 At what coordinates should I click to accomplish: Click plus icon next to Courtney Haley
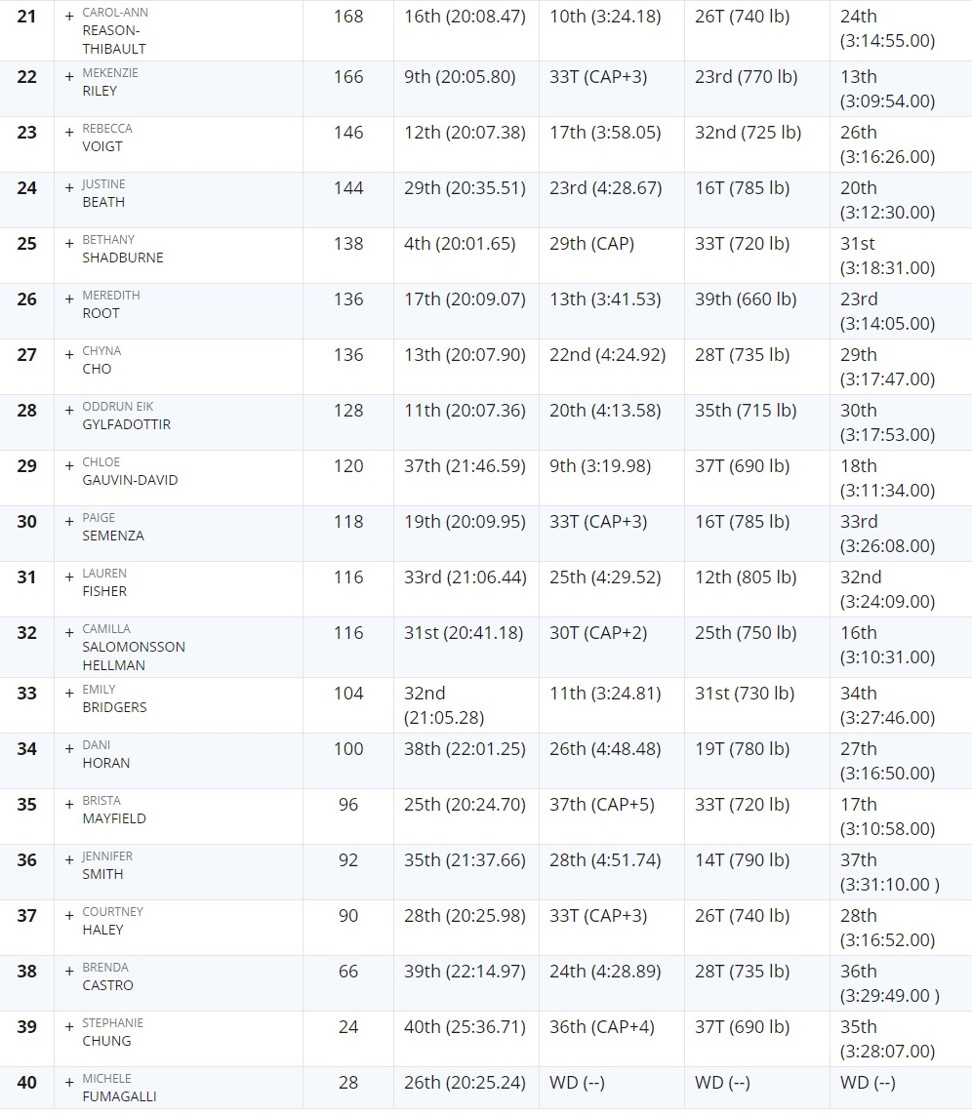[69, 915]
